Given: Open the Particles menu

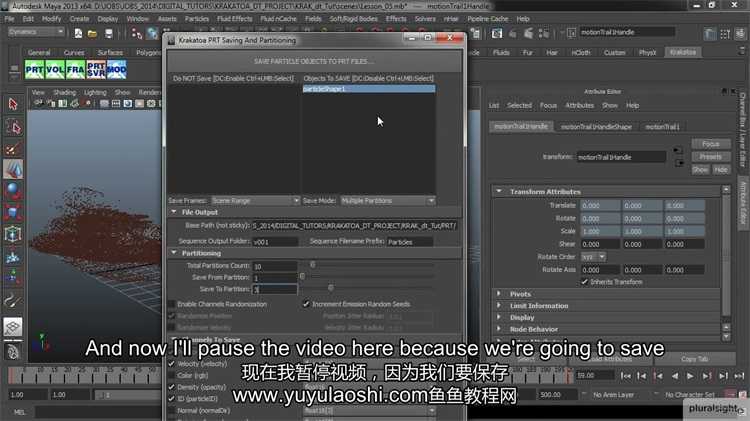Looking at the screenshot, I should pyautogui.click(x=197, y=19).
